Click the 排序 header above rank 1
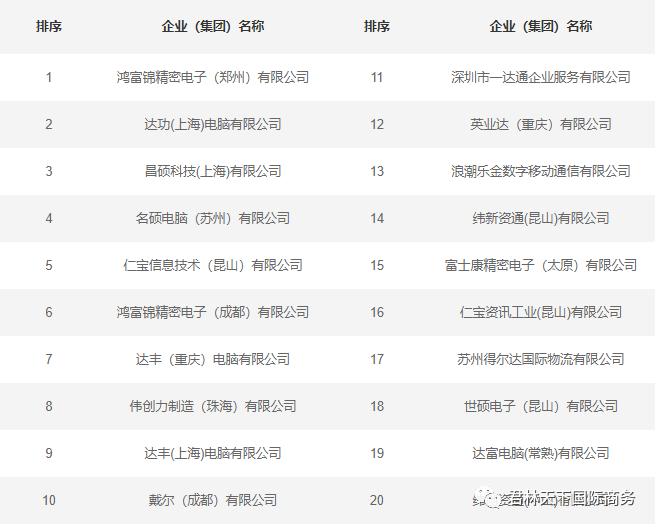The image size is (656, 527). click(x=49, y=26)
